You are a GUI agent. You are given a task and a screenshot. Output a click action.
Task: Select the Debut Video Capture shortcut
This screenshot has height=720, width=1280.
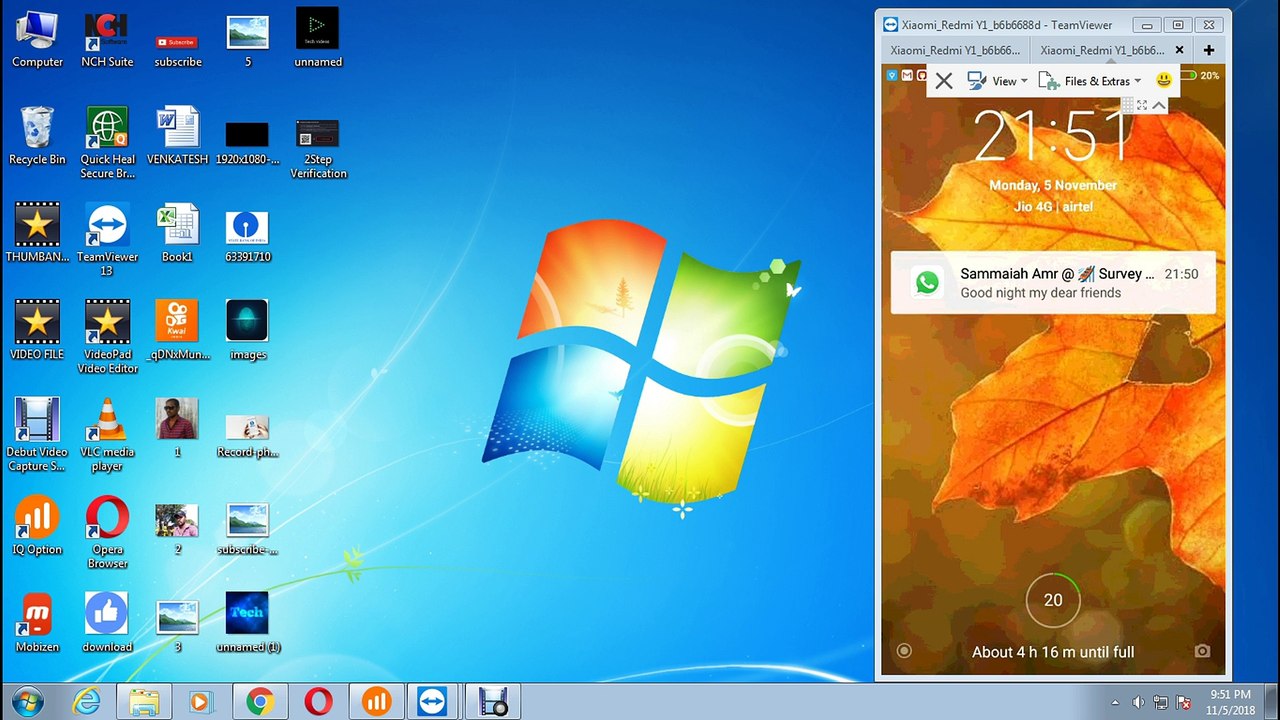pyautogui.click(x=37, y=435)
